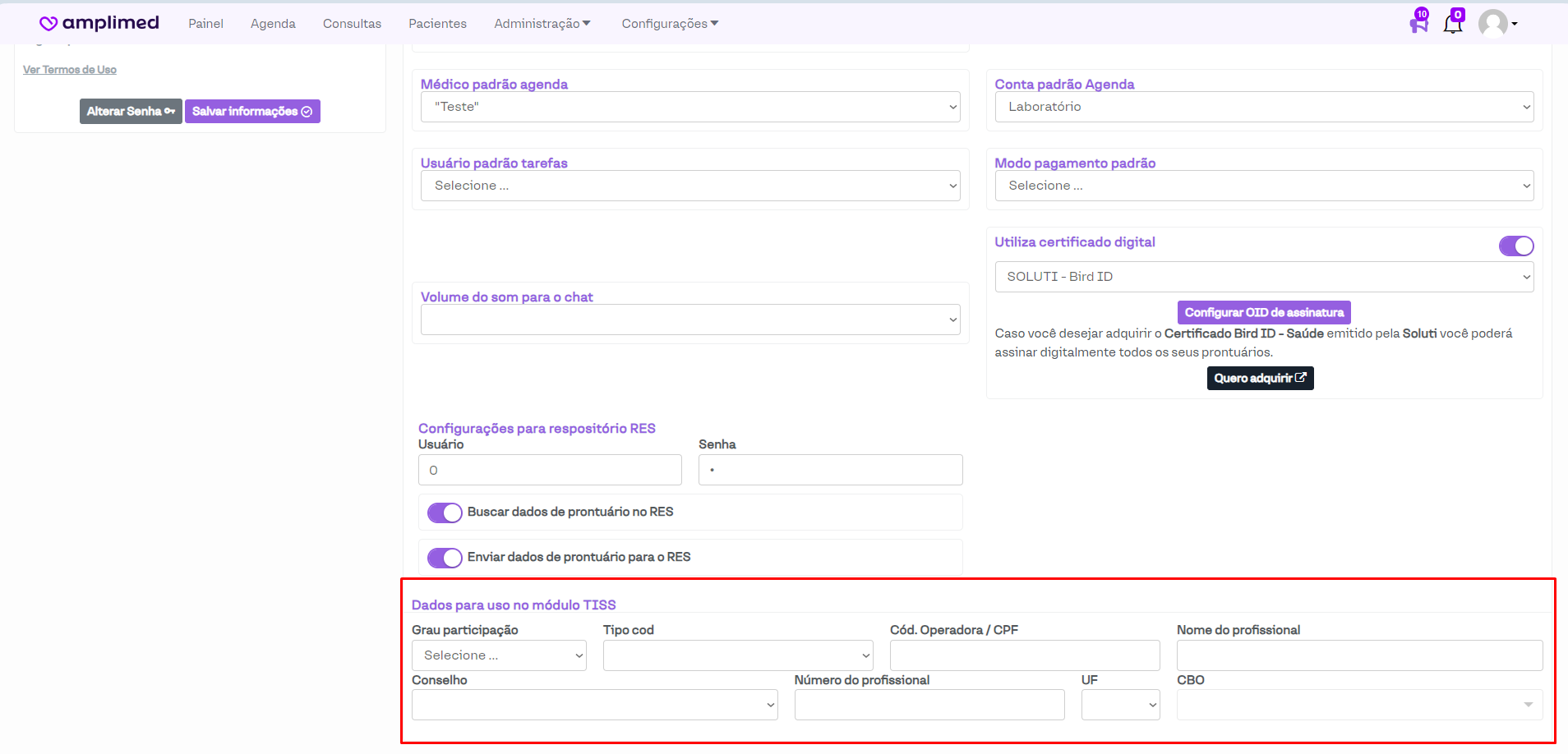The height and width of the screenshot is (754, 1568).
Task: Open the Volume do som para o chat dropdown
Action: [x=689, y=320]
